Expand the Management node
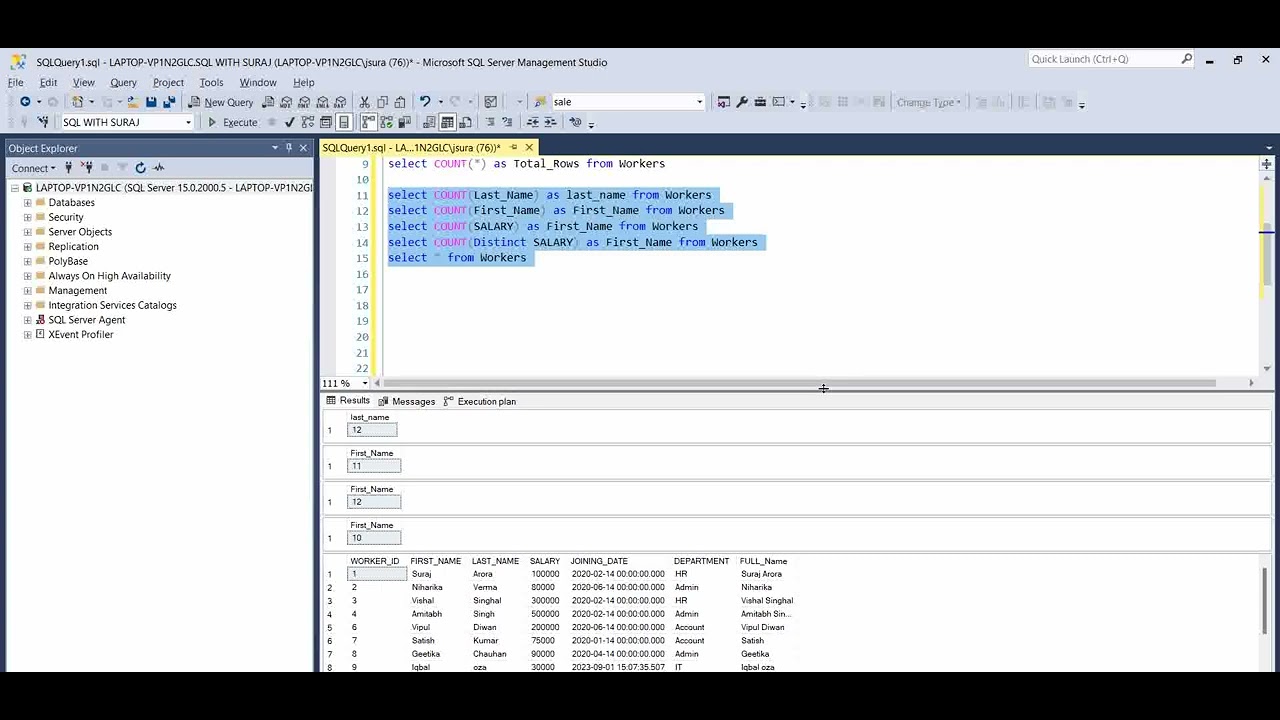 point(28,291)
